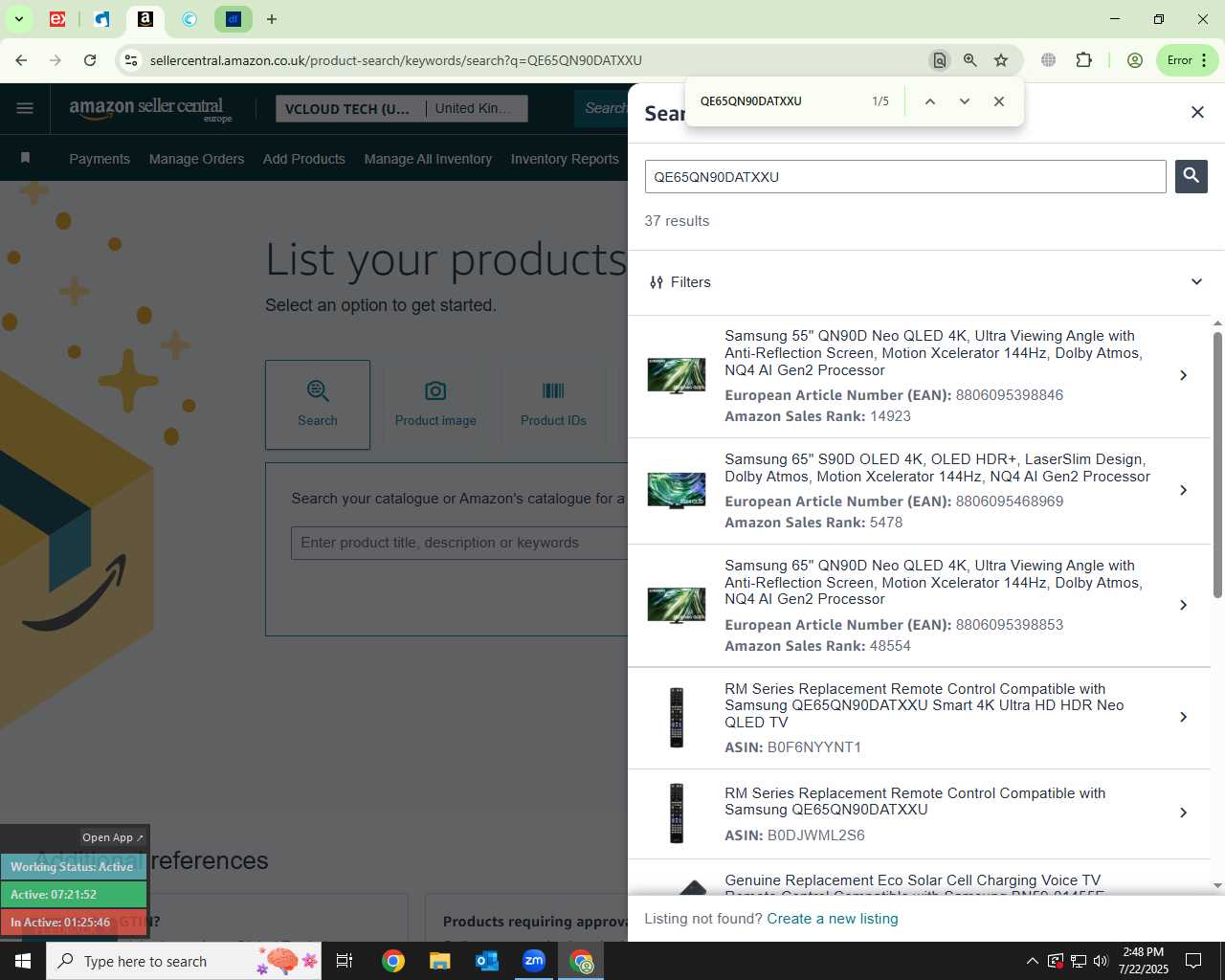The width and height of the screenshot is (1225, 980).
Task: Open Inventory Reports menu
Action: click(565, 159)
